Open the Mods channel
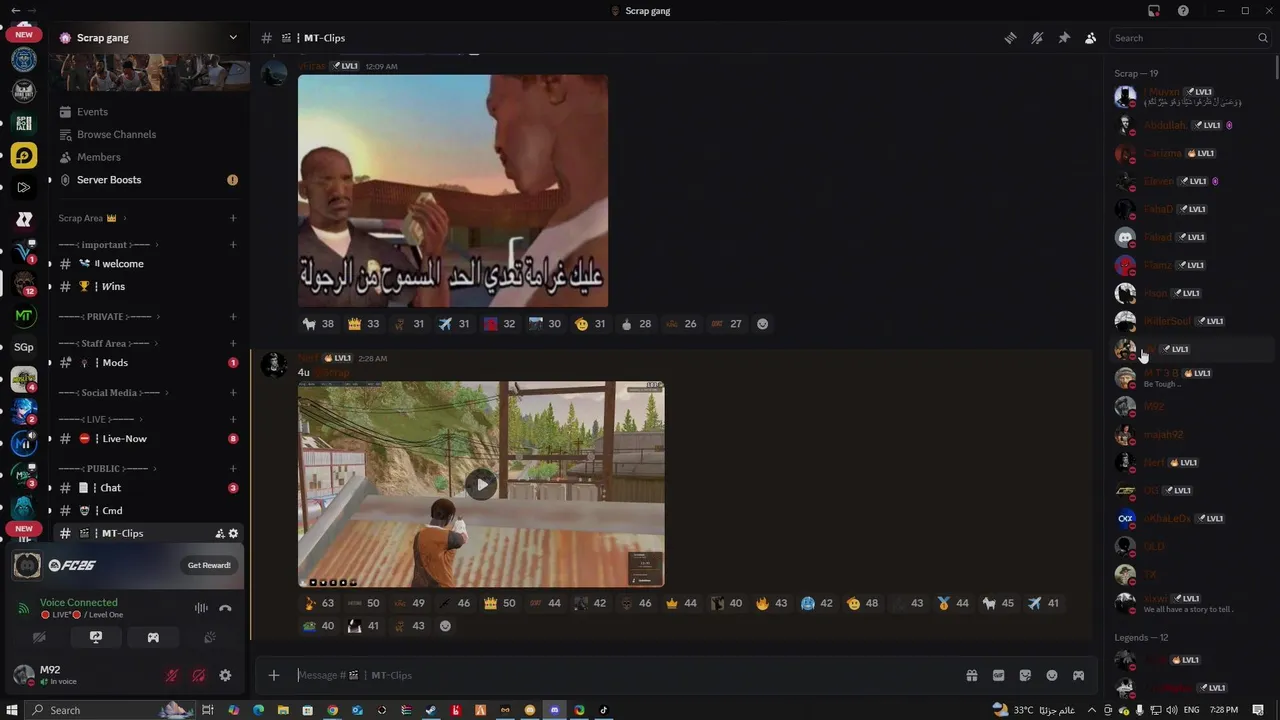 (150, 363)
